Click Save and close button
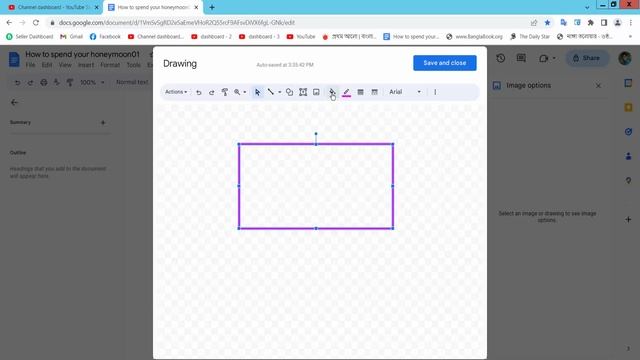640x360 pixels. 444,63
